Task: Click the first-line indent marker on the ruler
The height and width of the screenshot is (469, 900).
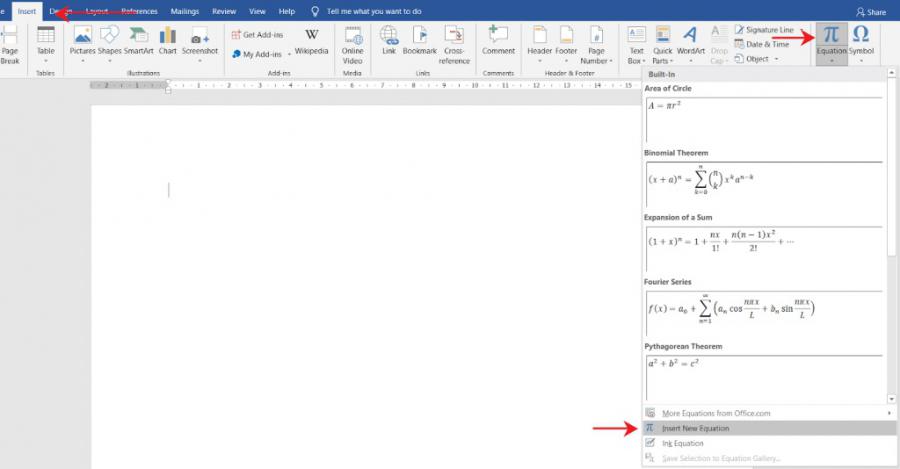Action: (168, 83)
